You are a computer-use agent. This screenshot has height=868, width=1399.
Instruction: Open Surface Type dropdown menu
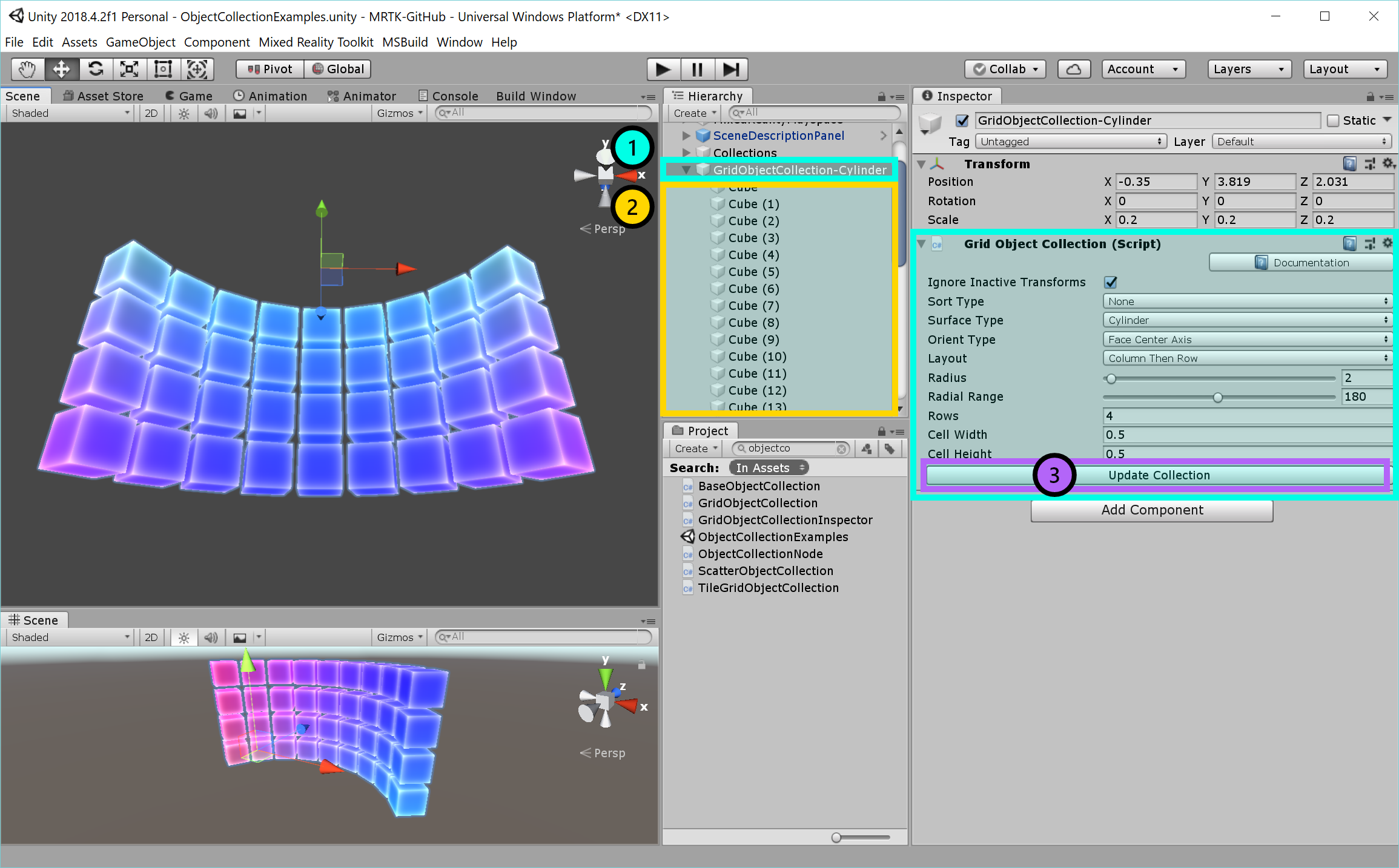1245,320
